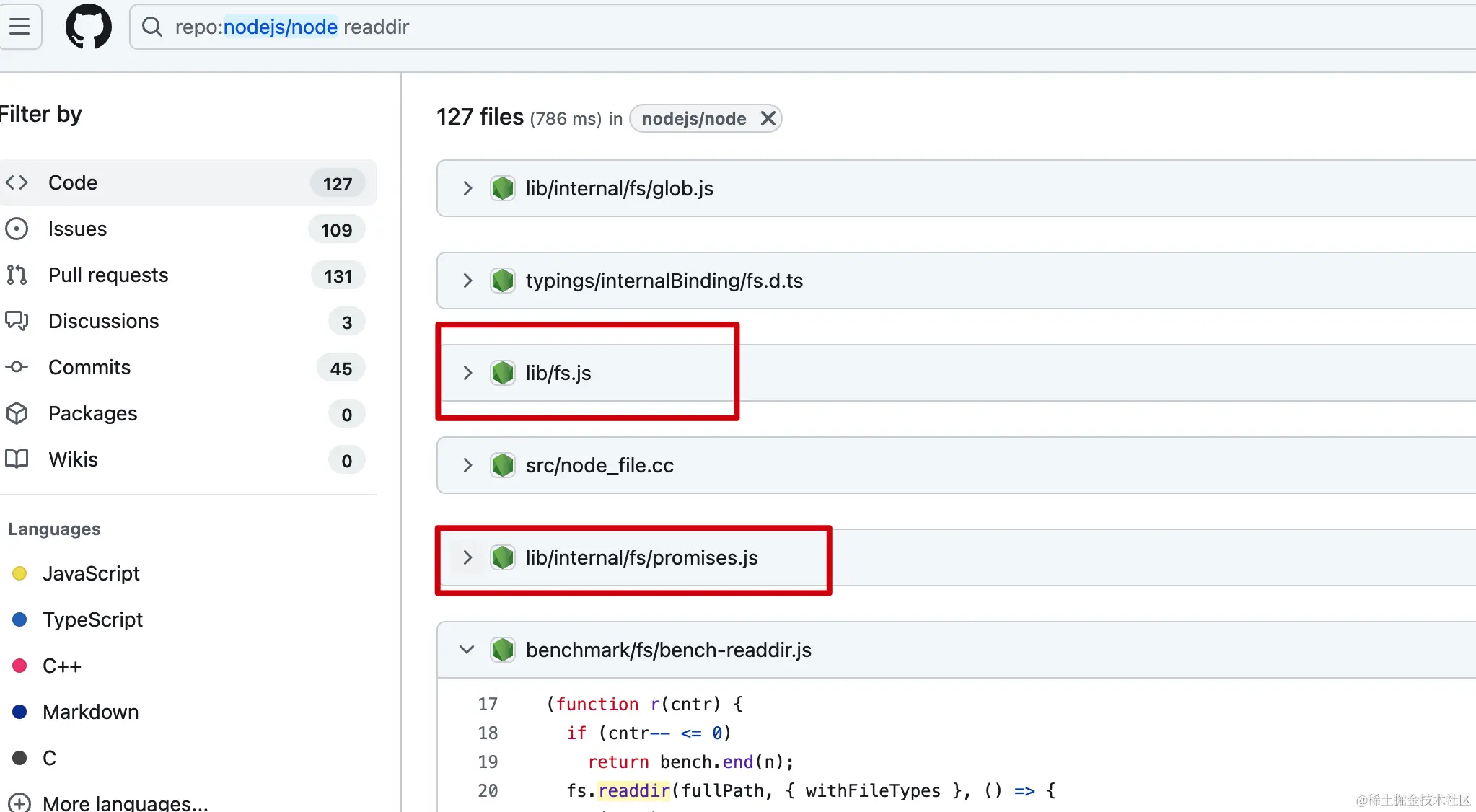
Task: Click the 131 pull requests count badge
Action: (338, 276)
